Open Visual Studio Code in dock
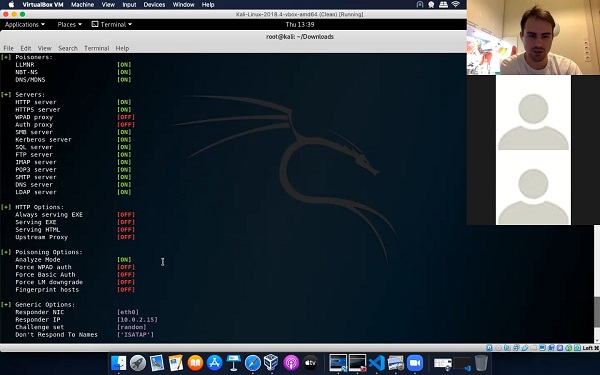The height and width of the screenshot is (375, 600). [x=377, y=363]
